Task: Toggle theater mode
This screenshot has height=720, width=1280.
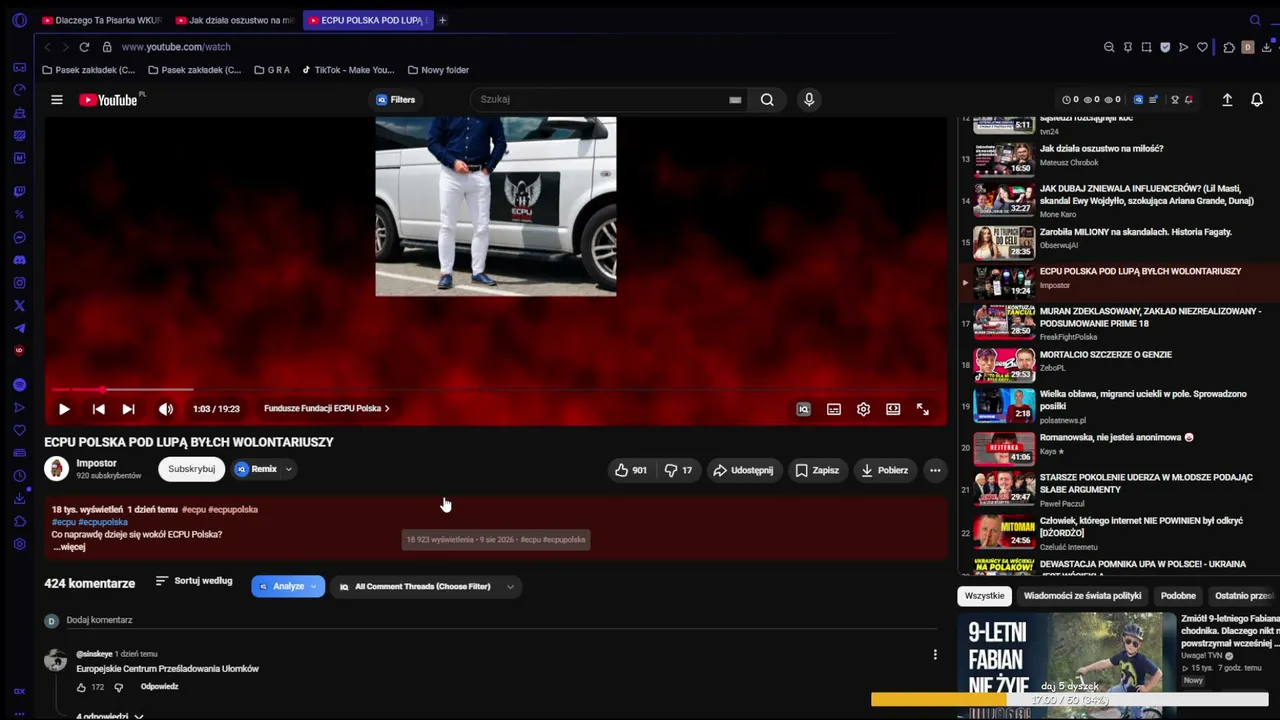Action: [893, 409]
